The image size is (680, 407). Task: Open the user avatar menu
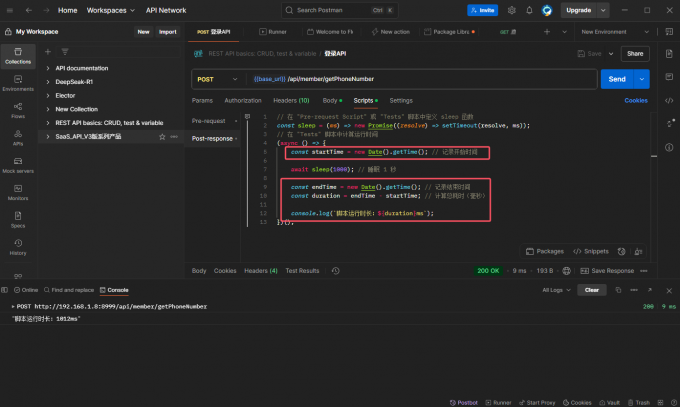547,10
